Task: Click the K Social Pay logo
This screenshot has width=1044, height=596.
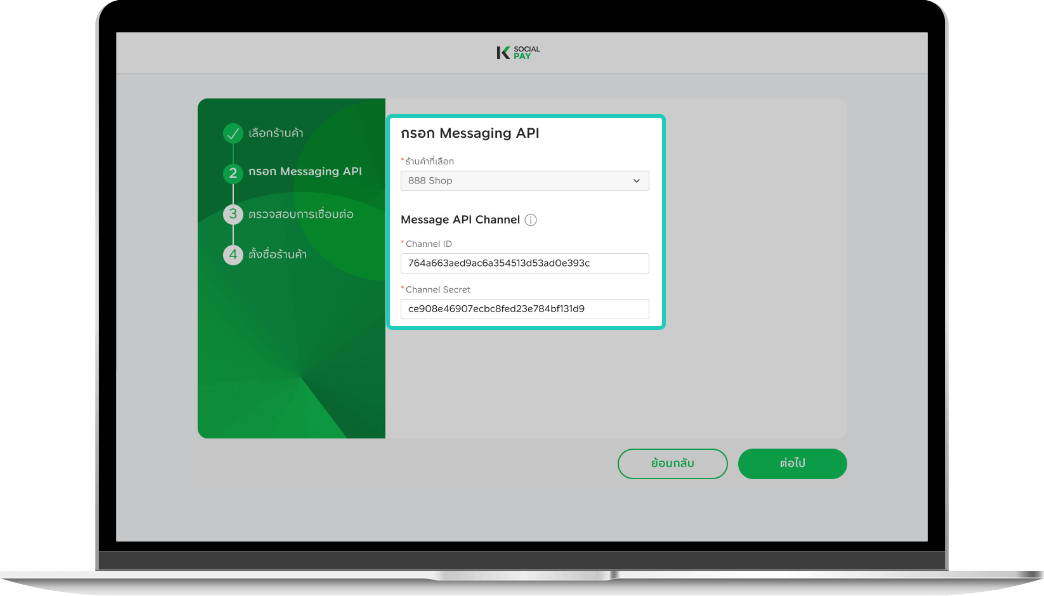Action: pyautogui.click(x=518, y=52)
